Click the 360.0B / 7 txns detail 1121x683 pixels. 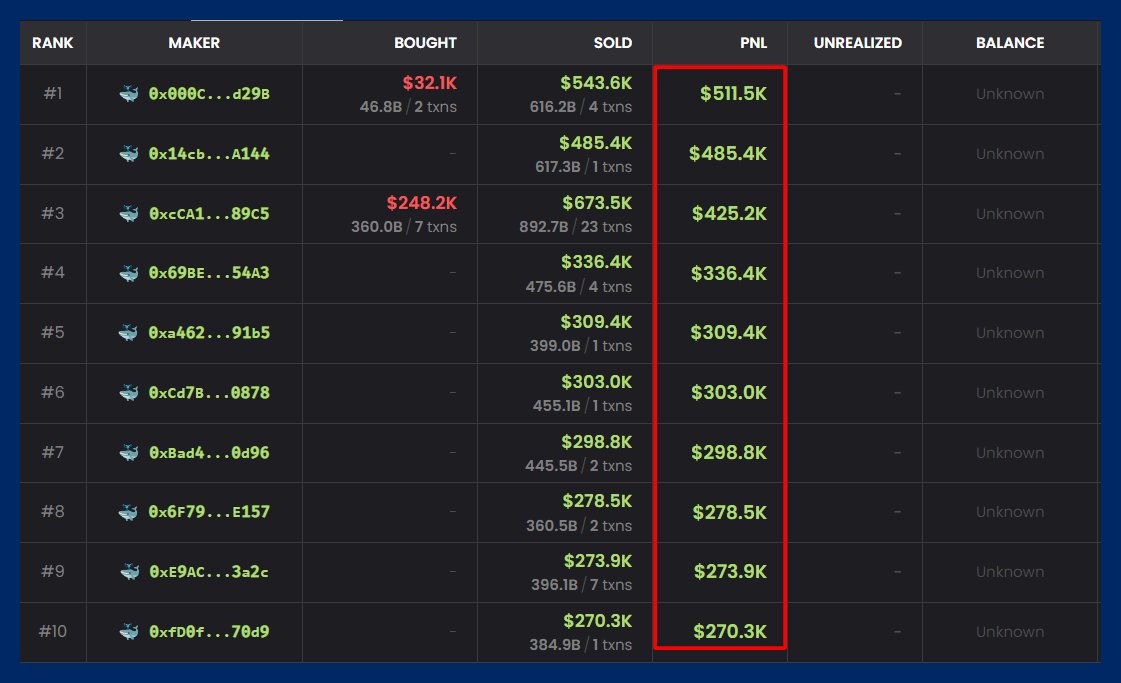404,227
